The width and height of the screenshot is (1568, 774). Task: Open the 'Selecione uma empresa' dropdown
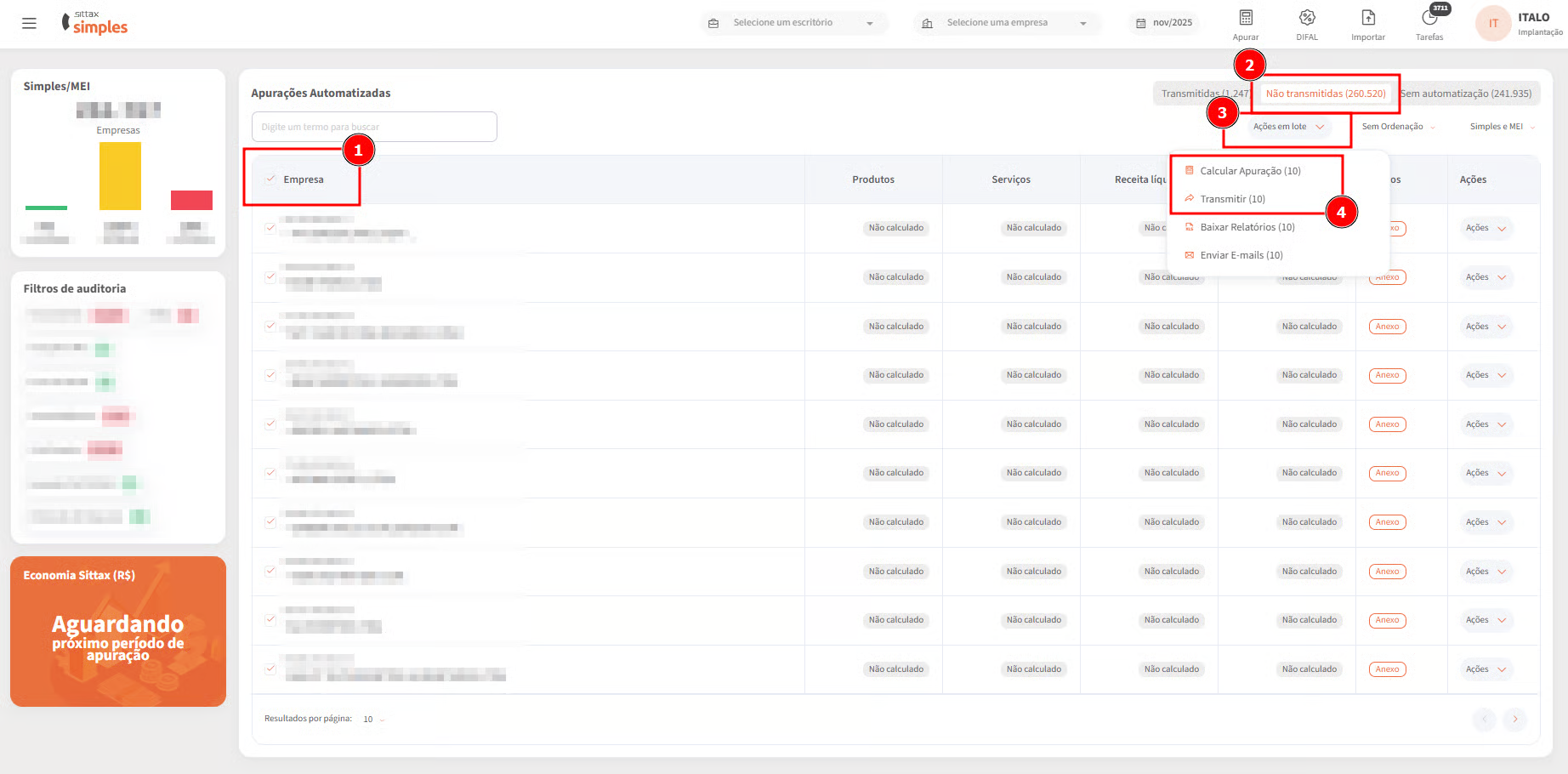[x=1007, y=23]
